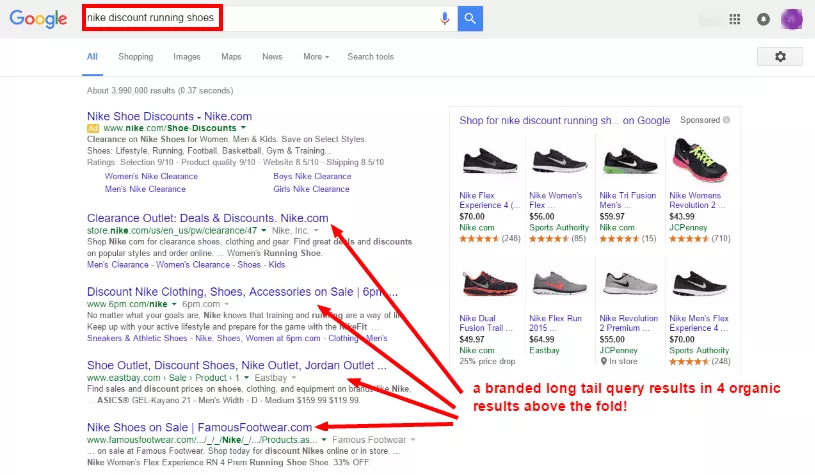Expand dropdown arrow after famousfootwear.com URL
The width and height of the screenshot is (815, 475).
click(x=324, y=440)
